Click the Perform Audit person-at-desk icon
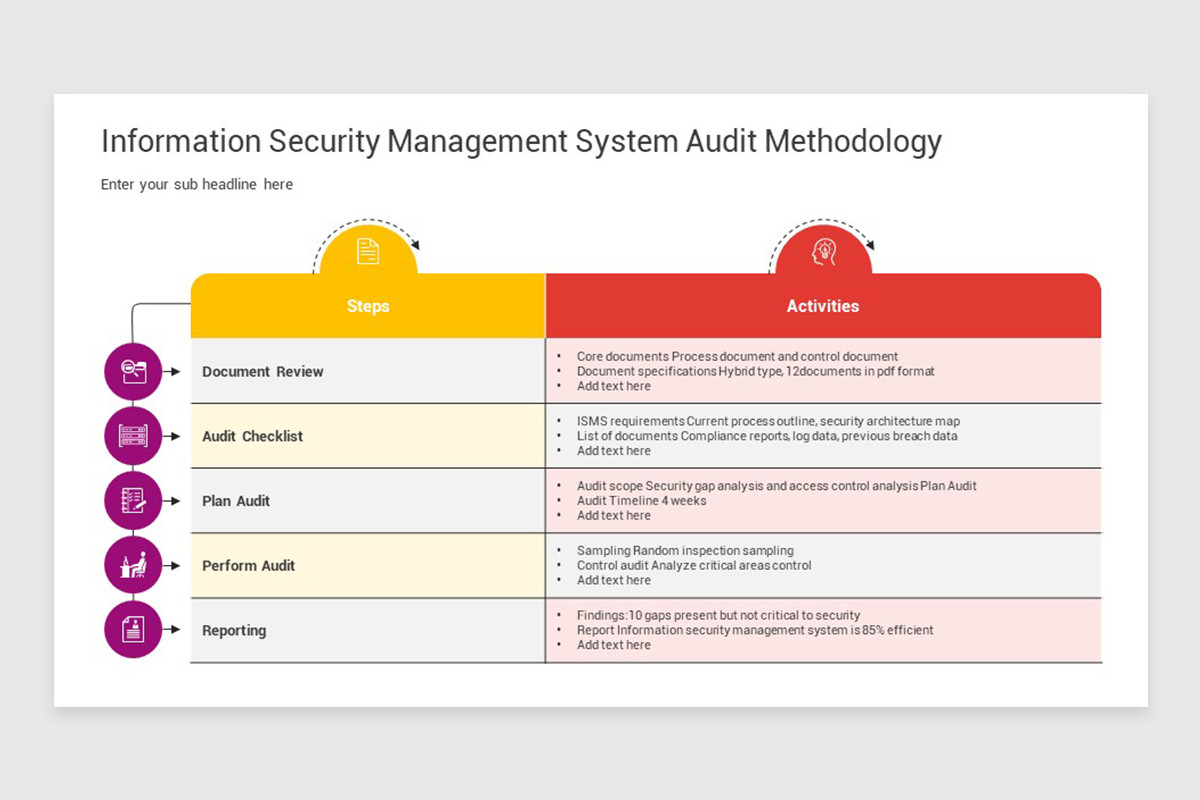Image resolution: width=1200 pixels, height=800 pixels. [133, 565]
